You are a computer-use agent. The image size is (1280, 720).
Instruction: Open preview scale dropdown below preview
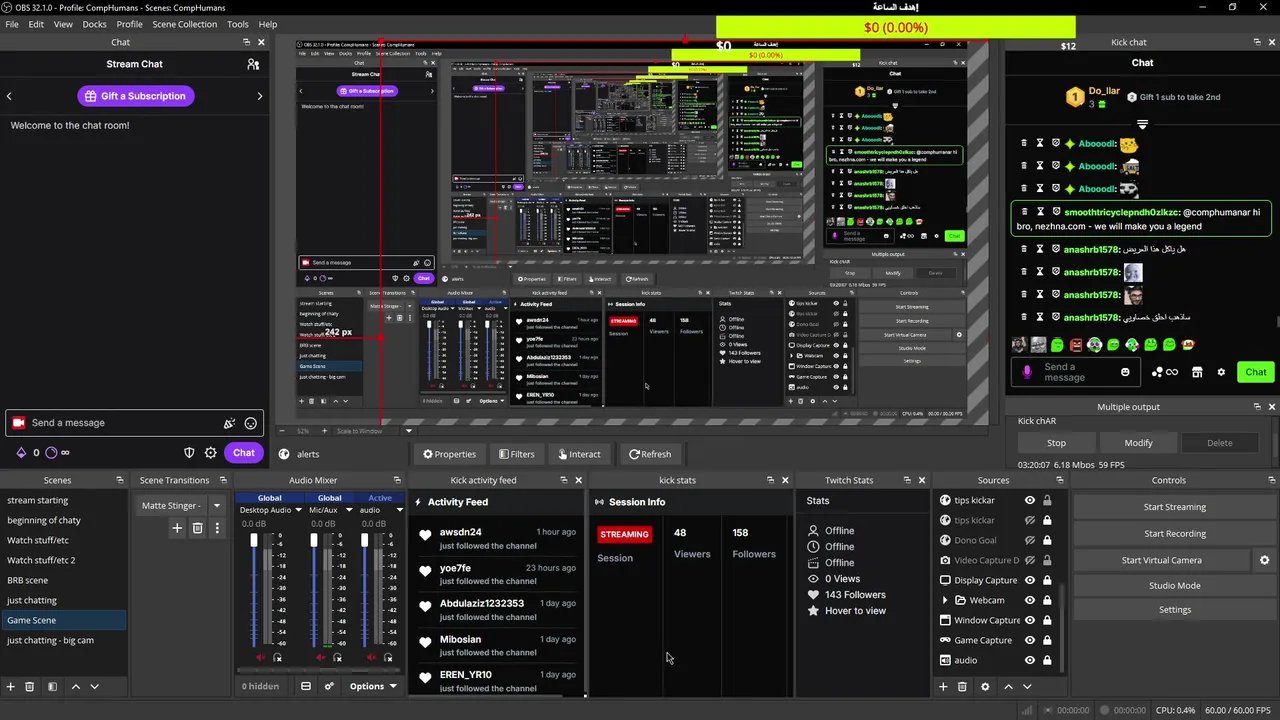pyautogui.click(x=408, y=431)
